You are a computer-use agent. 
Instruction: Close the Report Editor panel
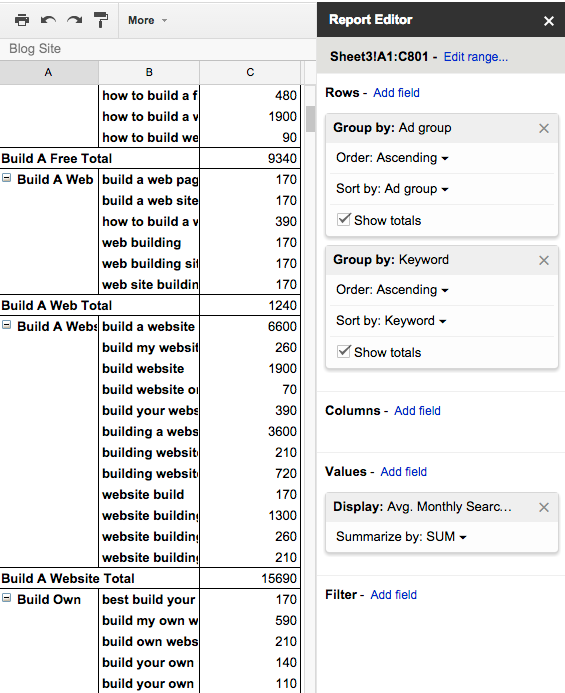(x=549, y=21)
